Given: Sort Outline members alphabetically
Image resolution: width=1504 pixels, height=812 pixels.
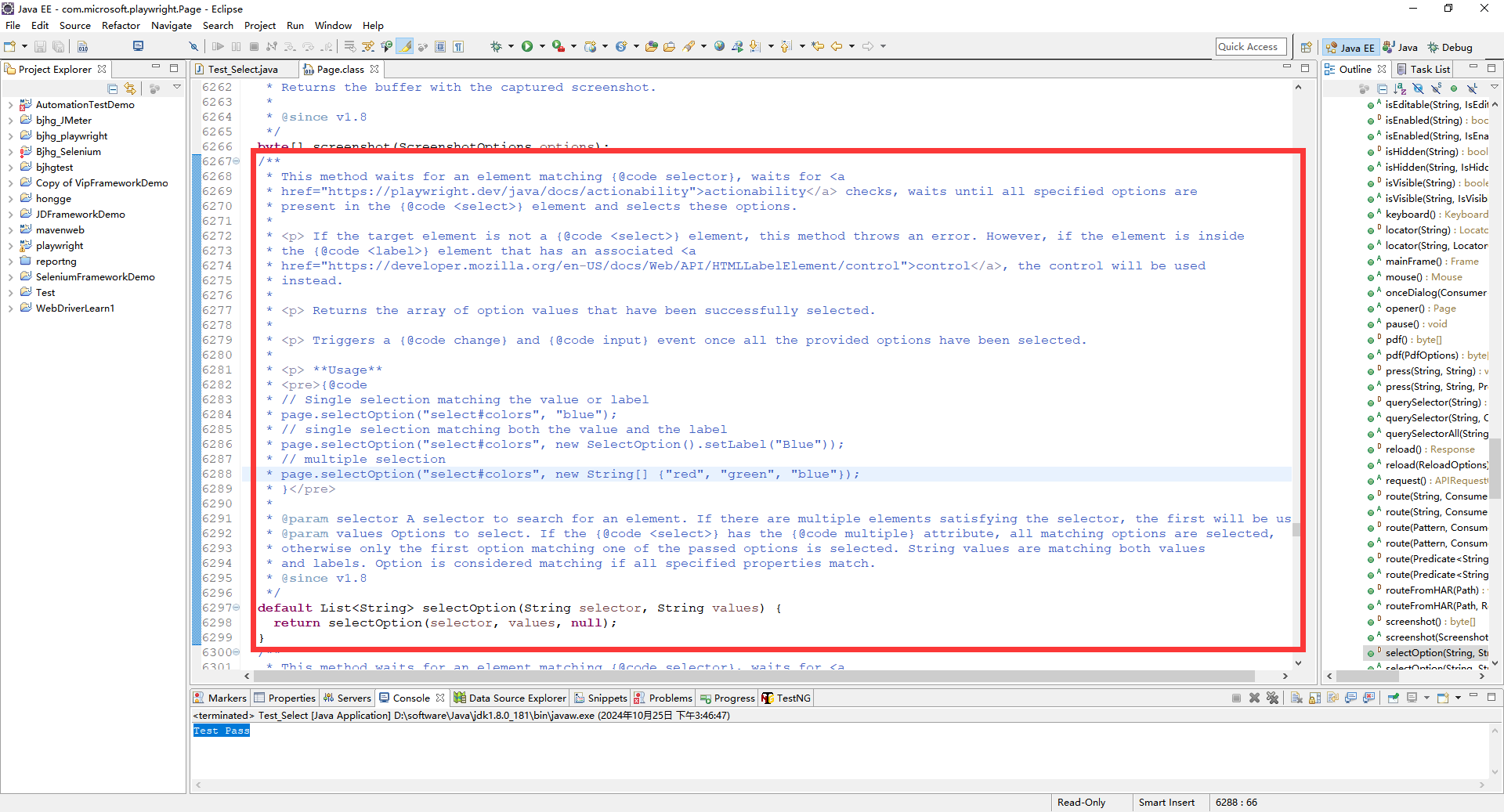Looking at the screenshot, I should point(1400,89).
